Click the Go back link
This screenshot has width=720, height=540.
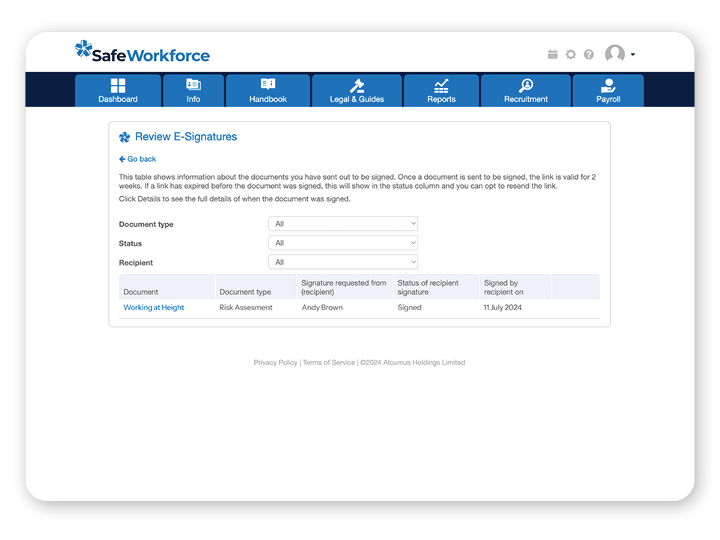click(x=138, y=159)
